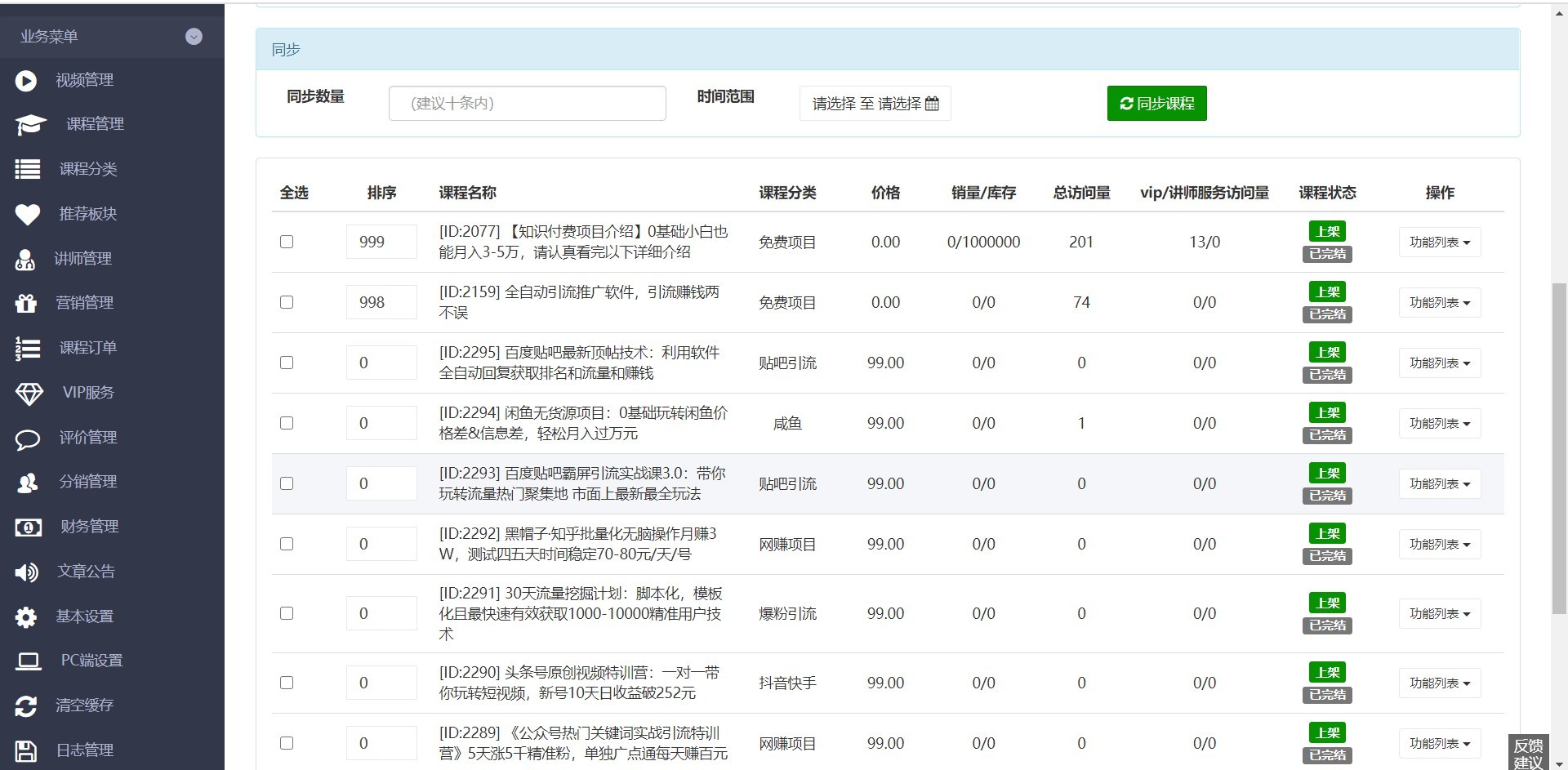The image size is (1568, 770).
Task: Select checkbox for course ID:2294 闲鱼
Action: click(x=287, y=423)
